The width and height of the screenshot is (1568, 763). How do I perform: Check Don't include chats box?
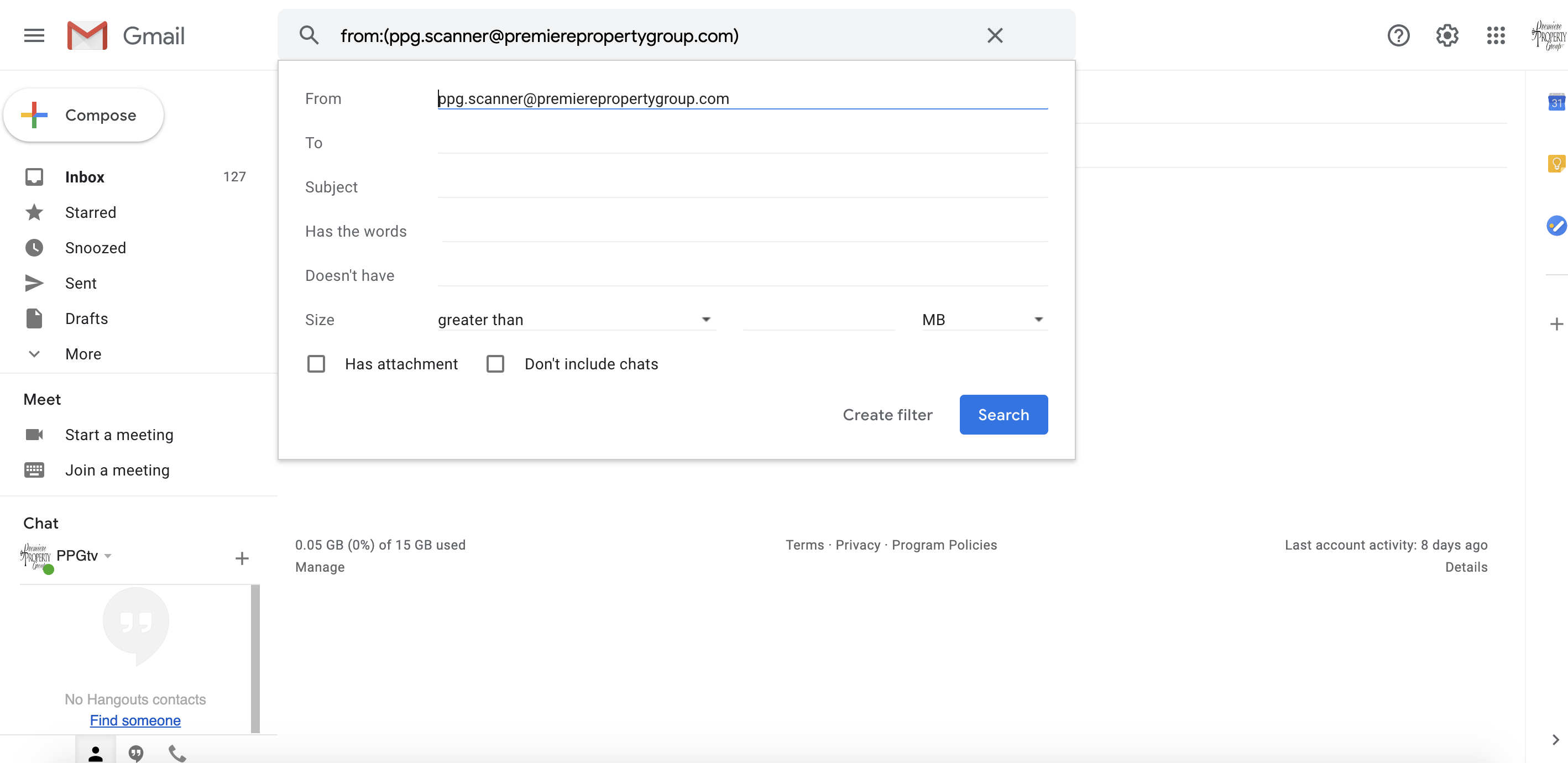pos(495,364)
